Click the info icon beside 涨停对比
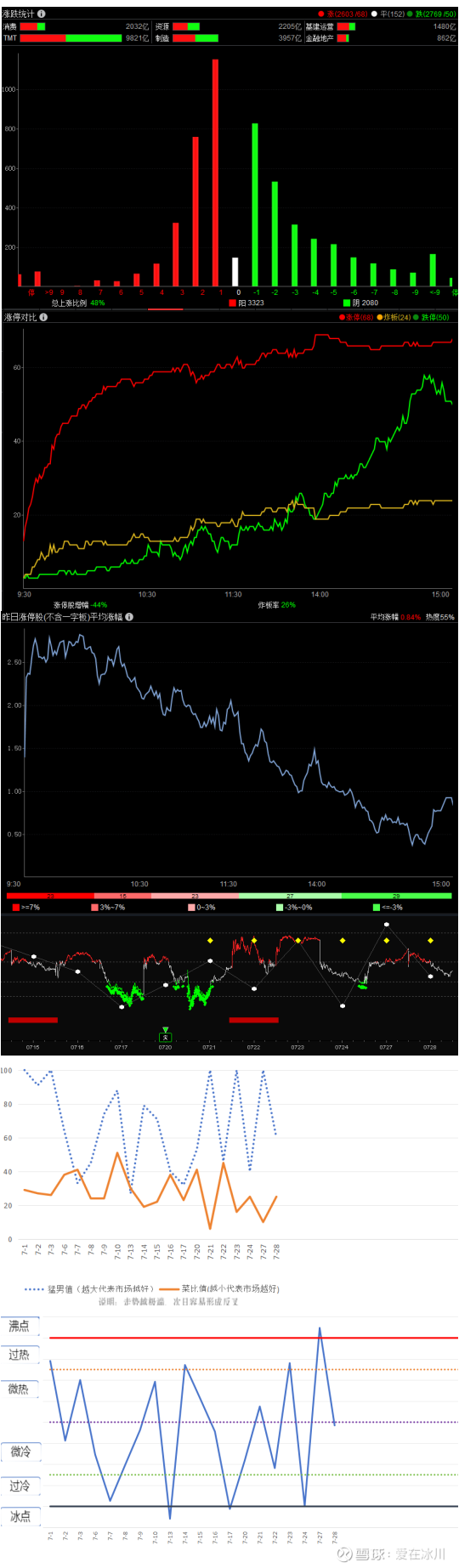 (x=43, y=317)
